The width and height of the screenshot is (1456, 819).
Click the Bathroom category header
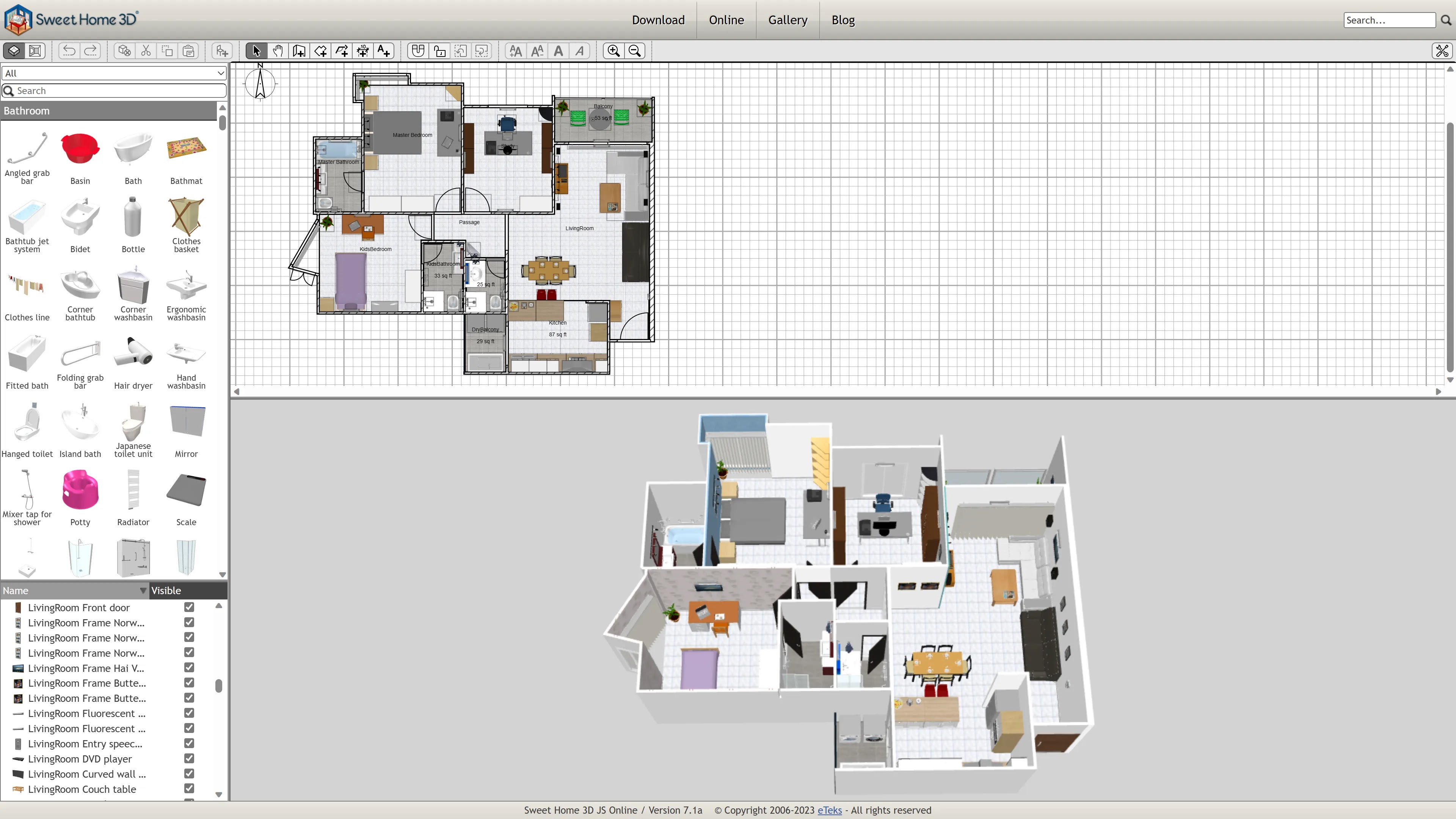pos(108,111)
